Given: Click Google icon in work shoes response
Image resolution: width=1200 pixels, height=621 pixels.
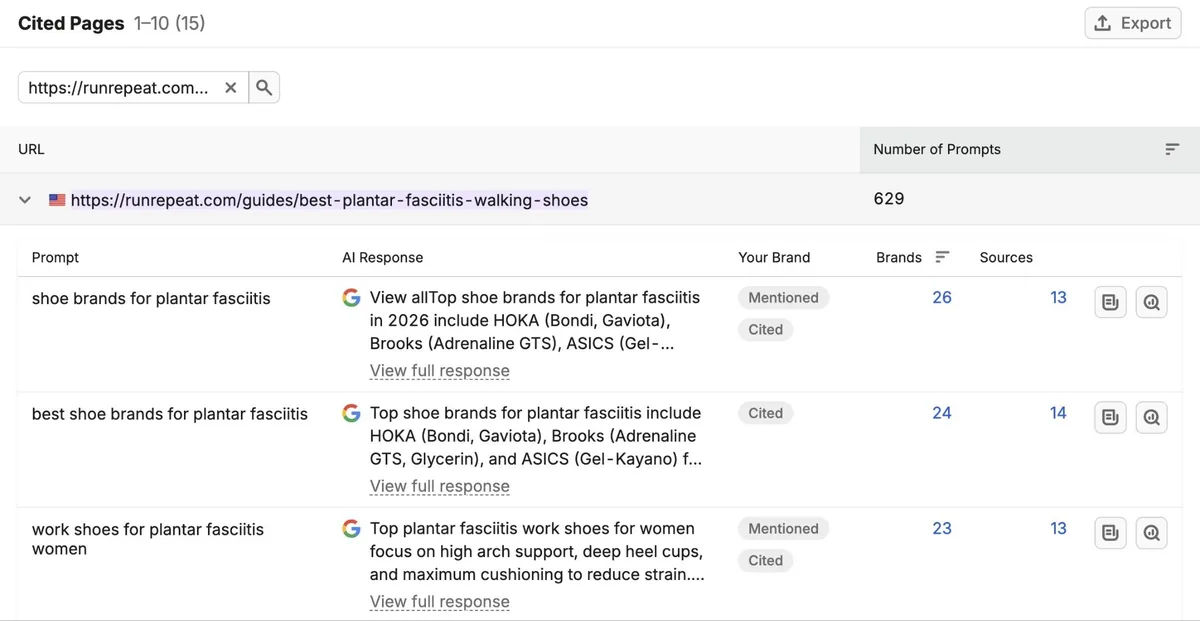Looking at the screenshot, I should point(351,528).
